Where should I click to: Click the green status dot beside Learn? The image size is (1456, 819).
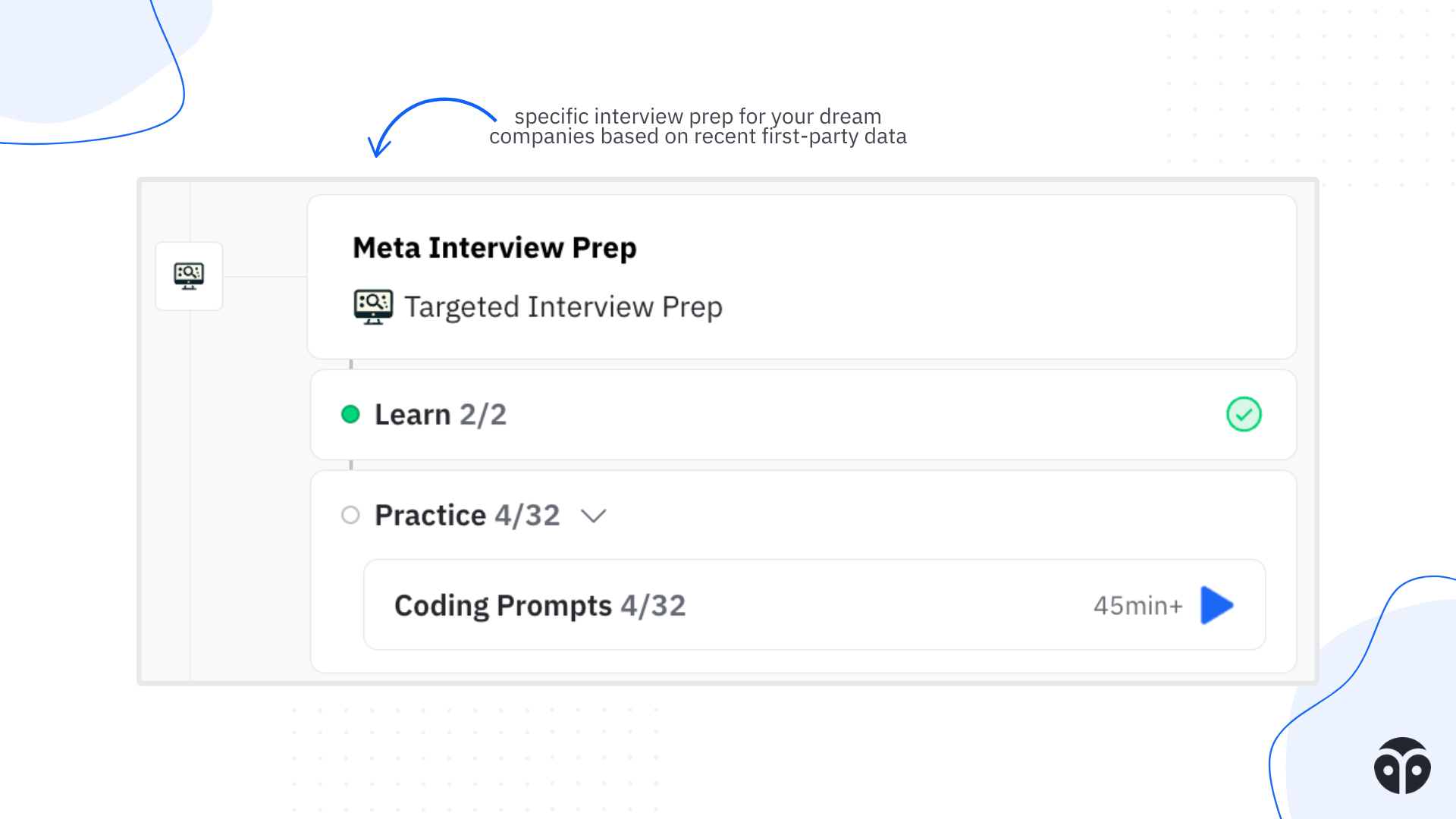[350, 415]
